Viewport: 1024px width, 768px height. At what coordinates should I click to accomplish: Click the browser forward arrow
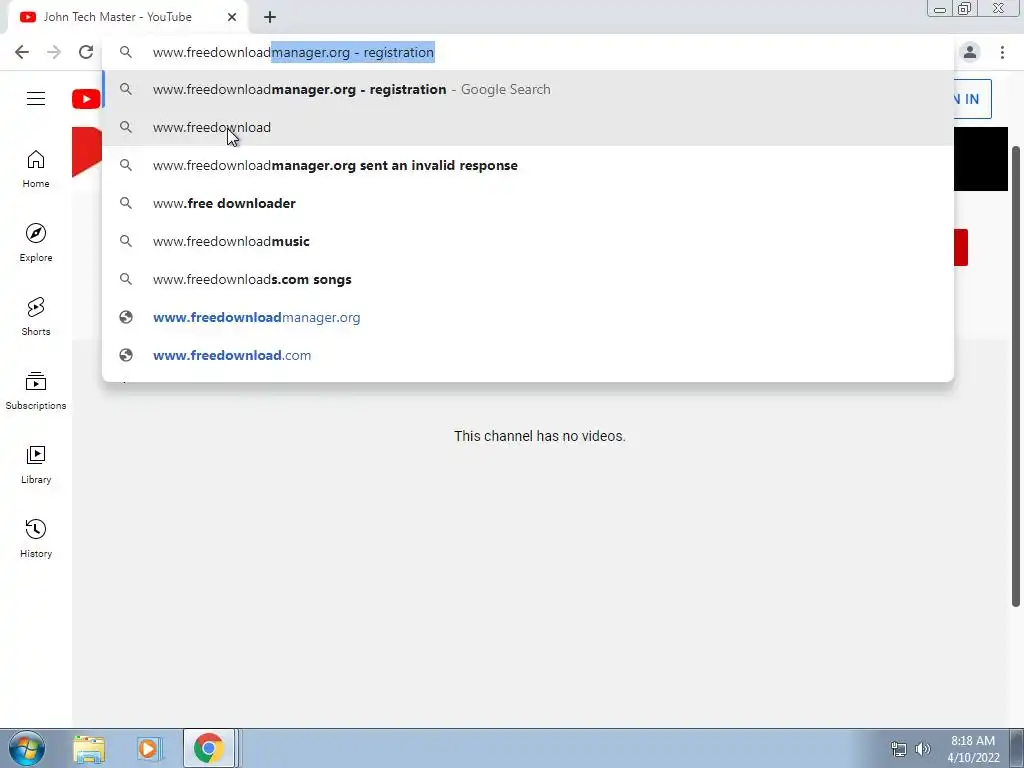pyautogui.click(x=54, y=52)
